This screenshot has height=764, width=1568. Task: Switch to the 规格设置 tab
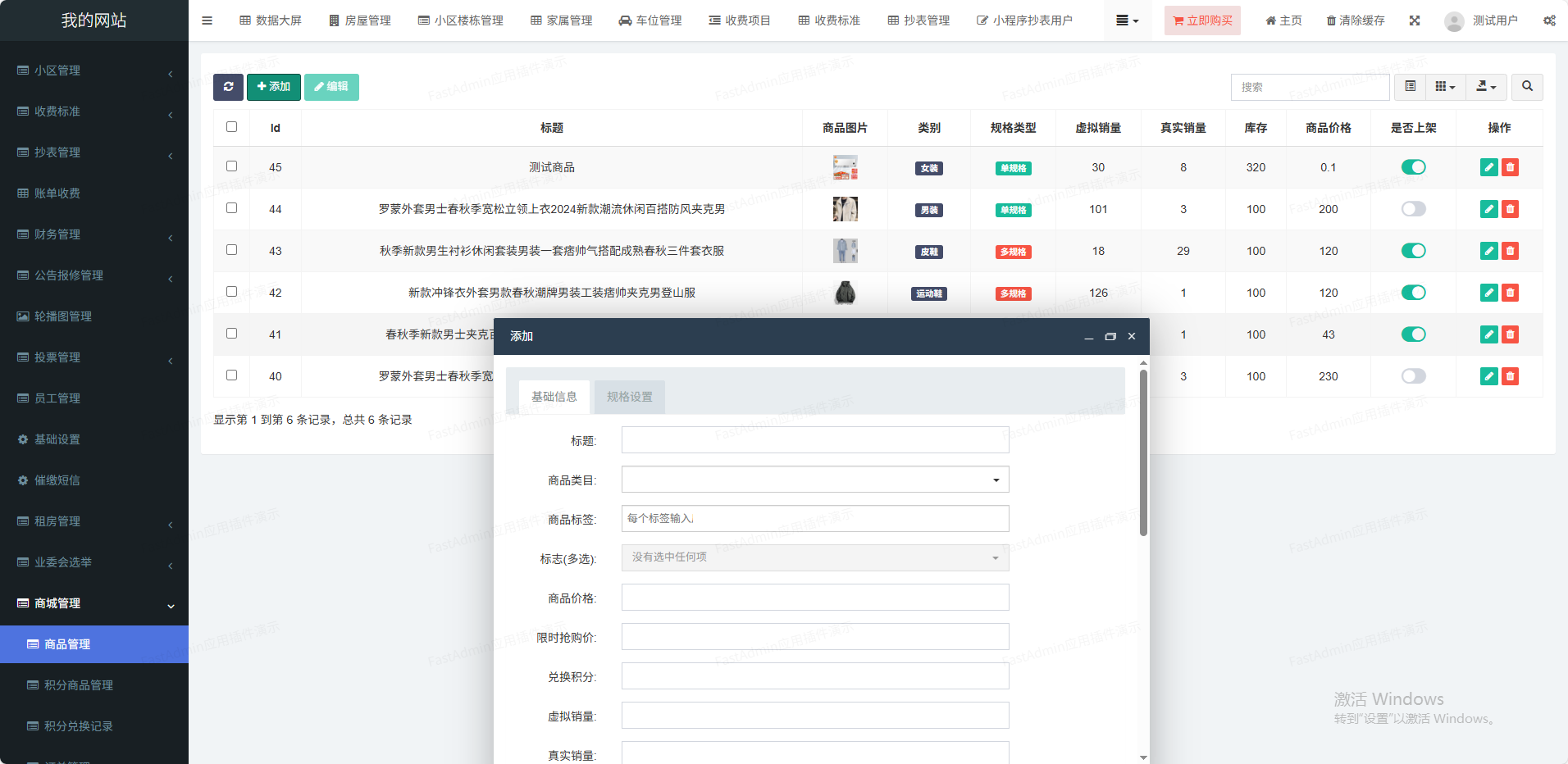click(x=629, y=397)
